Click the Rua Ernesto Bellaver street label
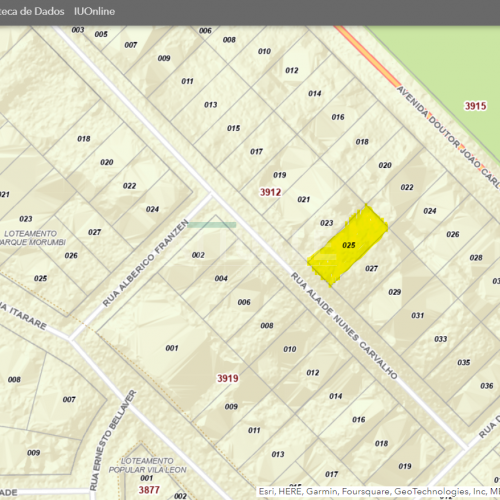The width and height of the screenshot is (500, 500). [113, 440]
